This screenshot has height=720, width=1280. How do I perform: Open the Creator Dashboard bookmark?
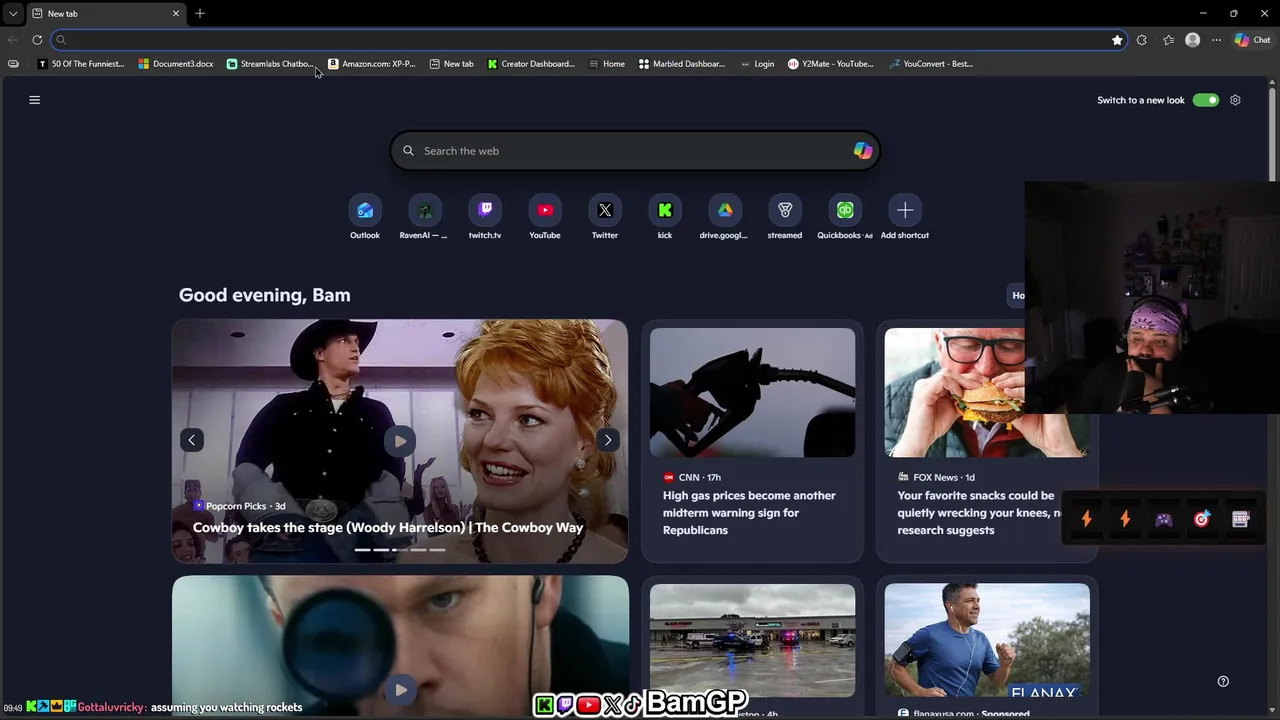pyautogui.click(x=531, y=64)
